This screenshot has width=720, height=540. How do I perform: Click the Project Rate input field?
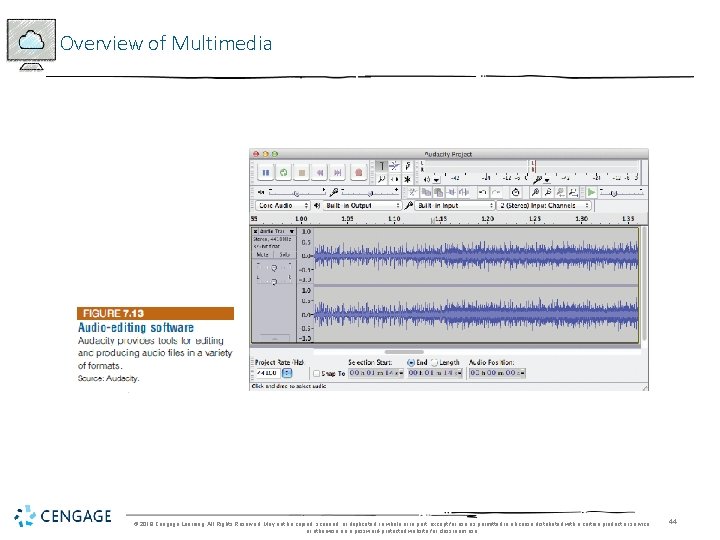(267, 373)
